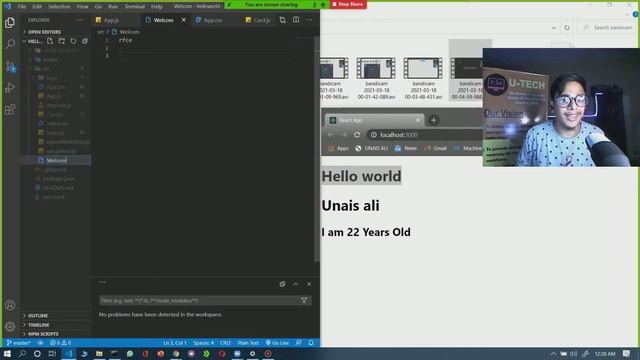Click the problems filter funnel icon
The height and width of the screenshot is (360, 640).
[x=304, y=300]
